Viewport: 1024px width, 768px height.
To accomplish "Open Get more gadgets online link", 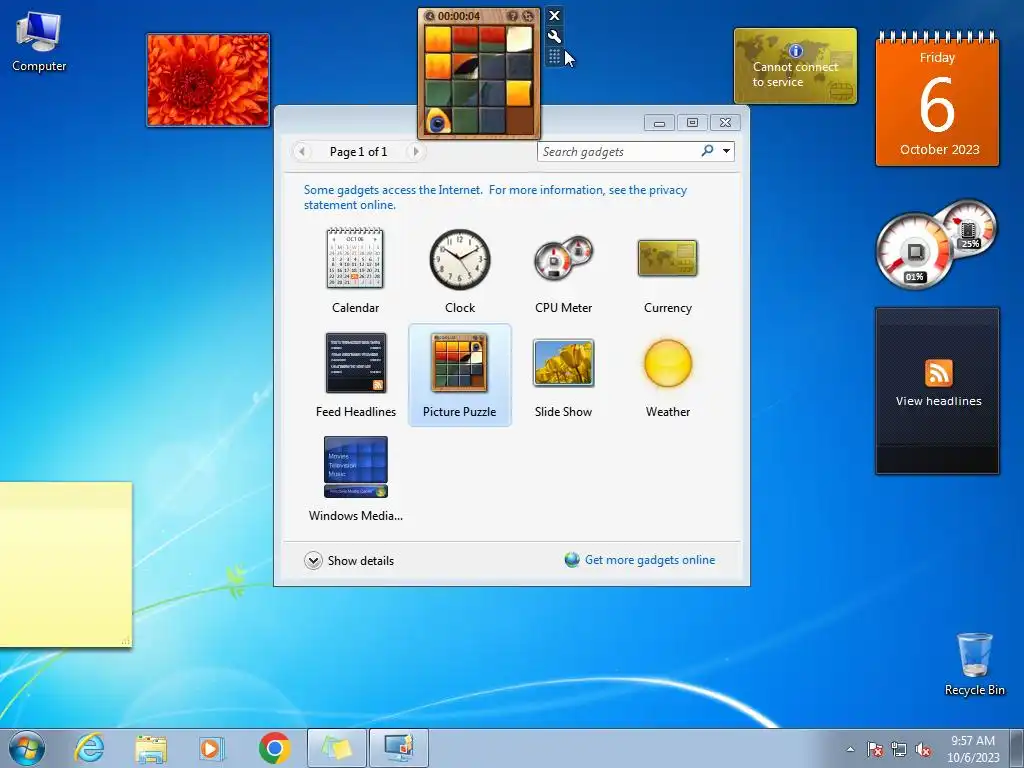I will click(x=650, y=560).
